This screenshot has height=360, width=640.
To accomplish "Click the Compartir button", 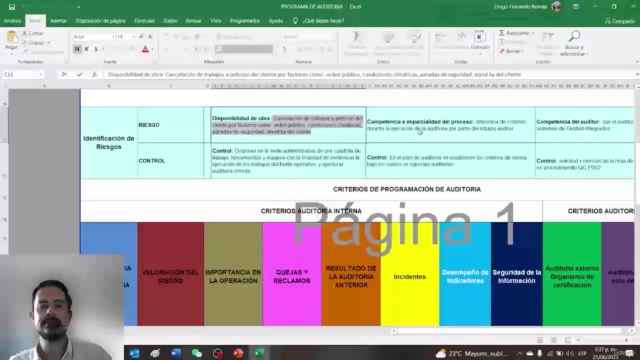I will 620,21.
